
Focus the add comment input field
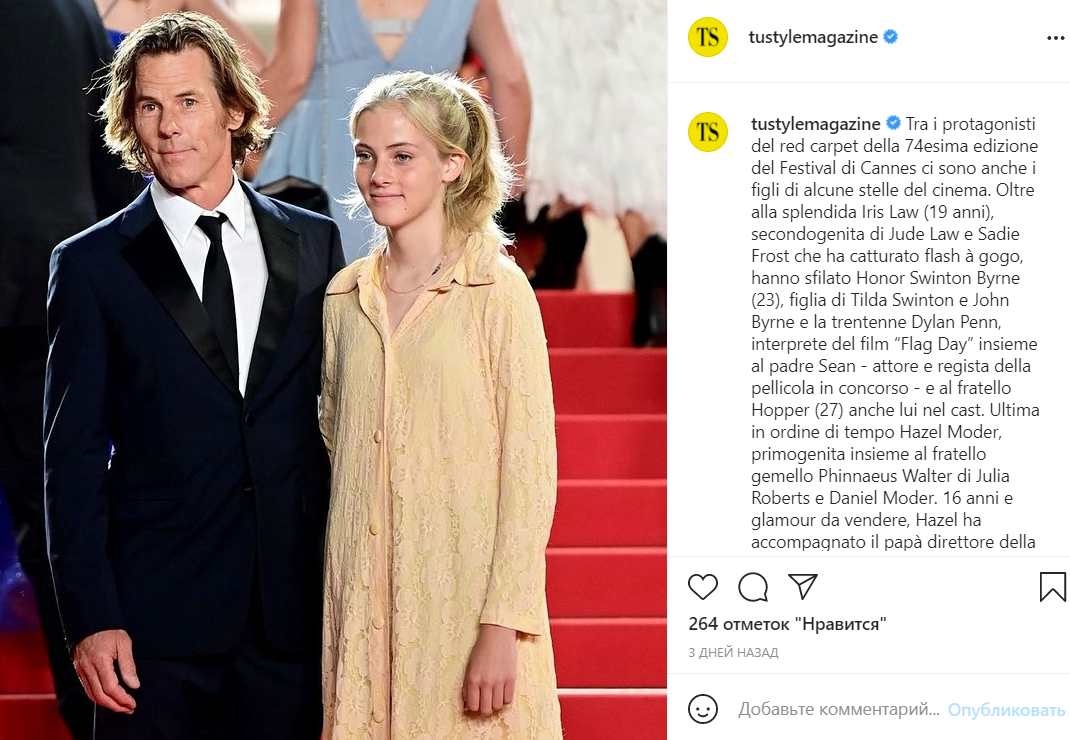839,709
